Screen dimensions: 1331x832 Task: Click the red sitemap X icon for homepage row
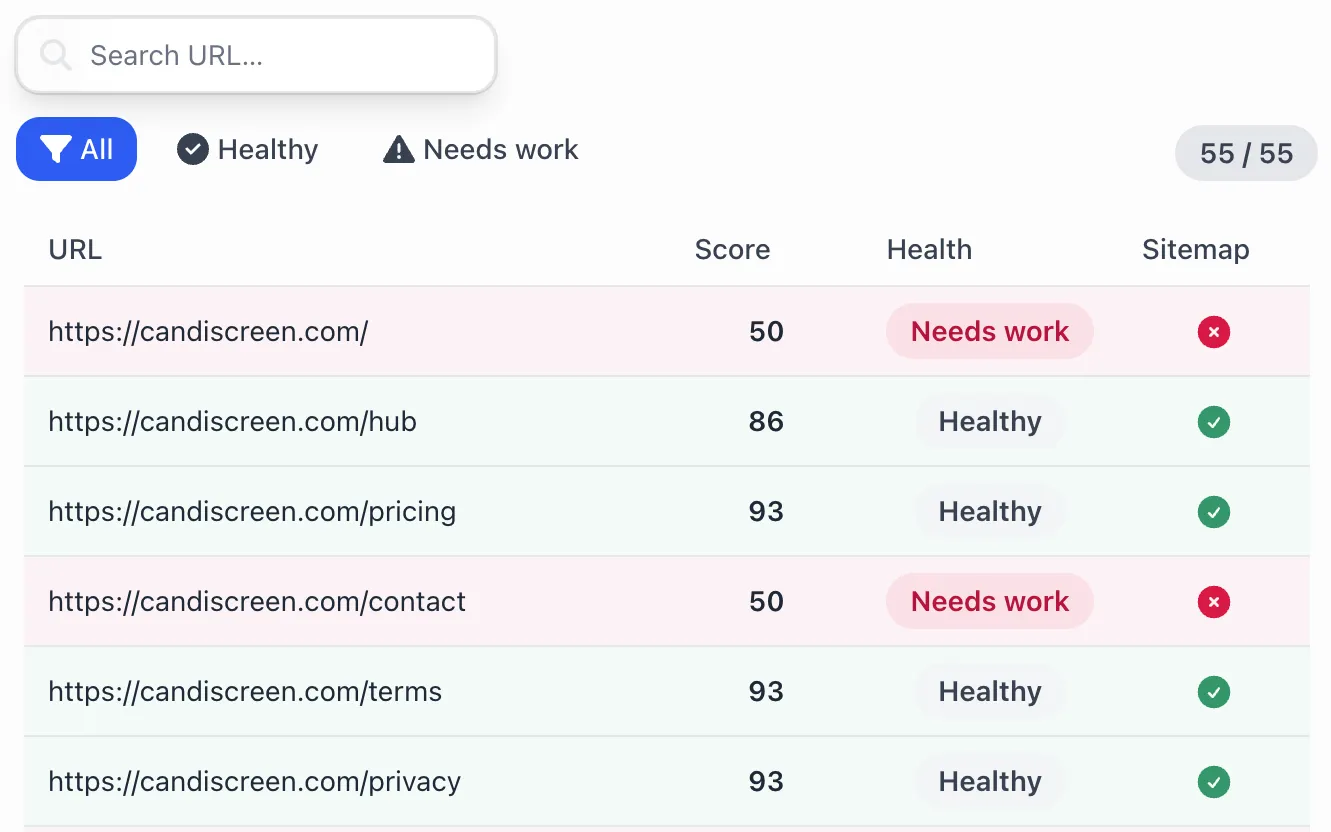point(1214,331)
